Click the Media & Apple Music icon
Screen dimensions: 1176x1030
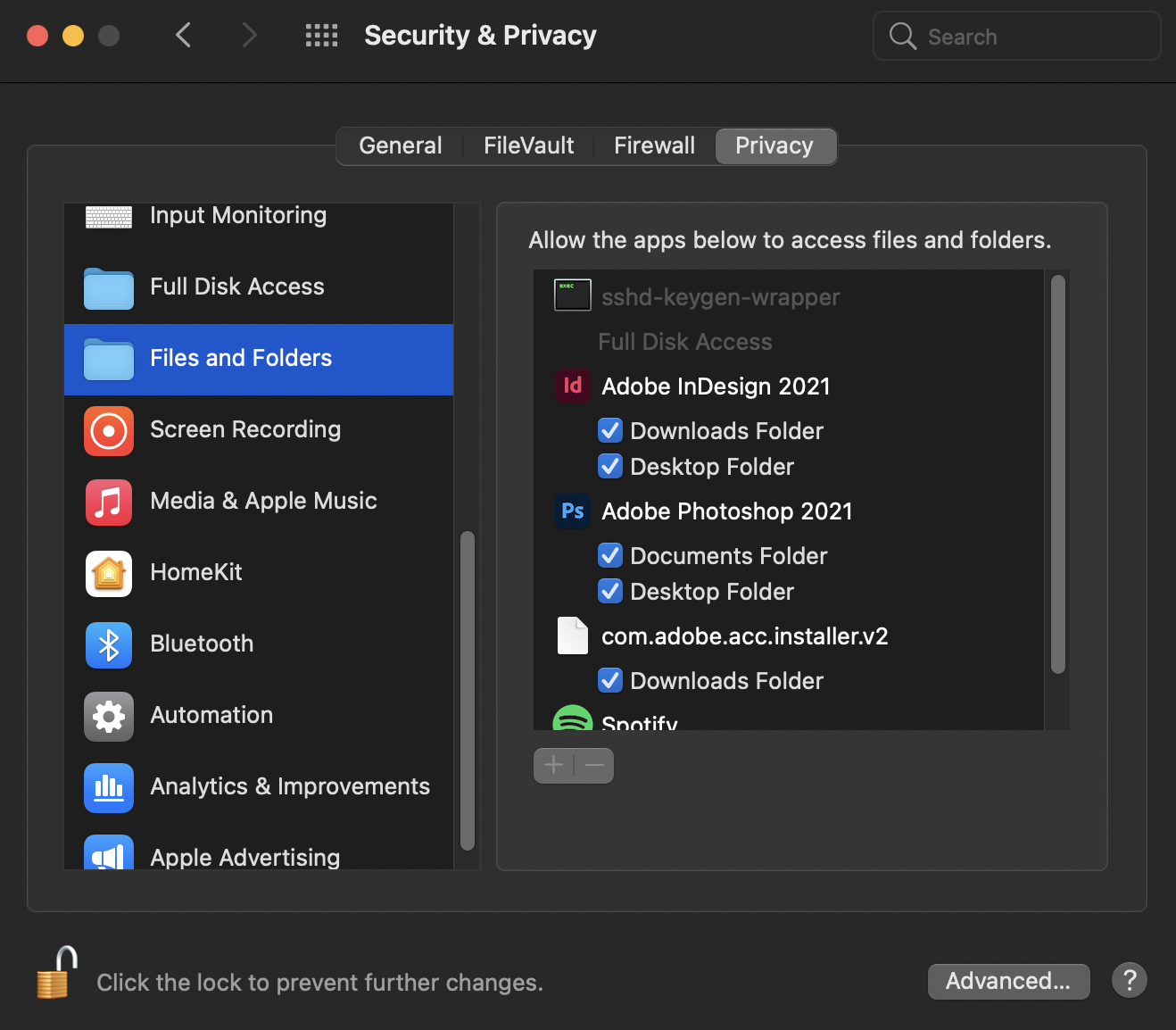click(109, 503)
